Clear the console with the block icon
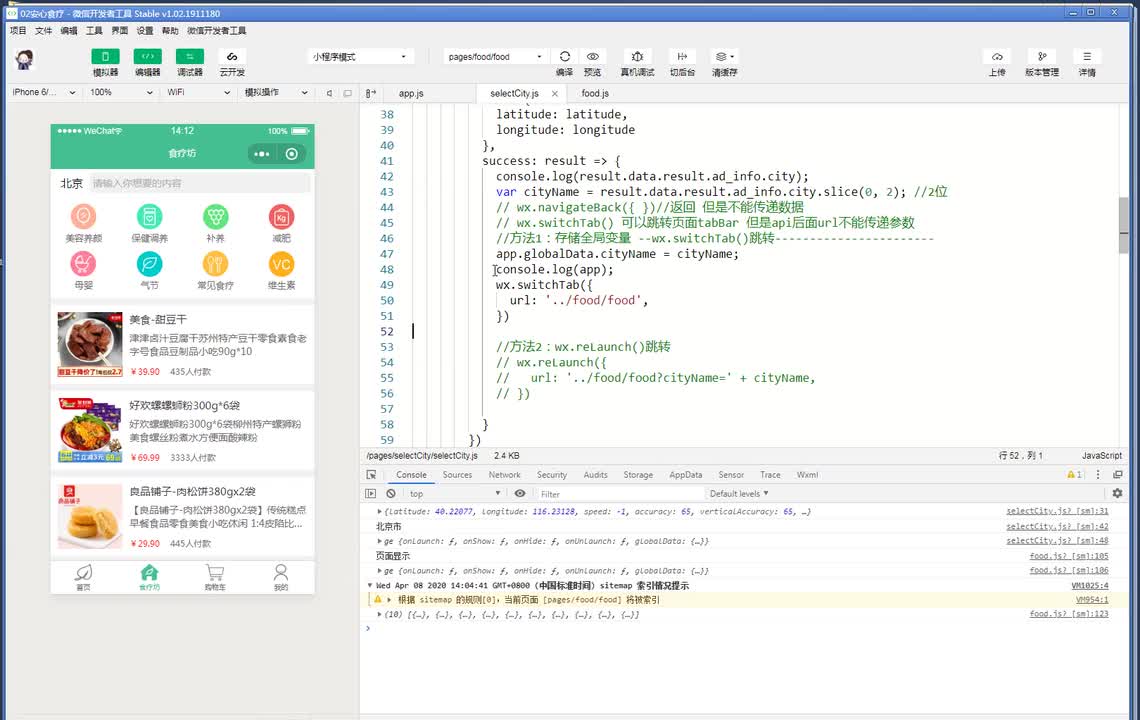1140x720 pixels. click(x=391, y=494)
